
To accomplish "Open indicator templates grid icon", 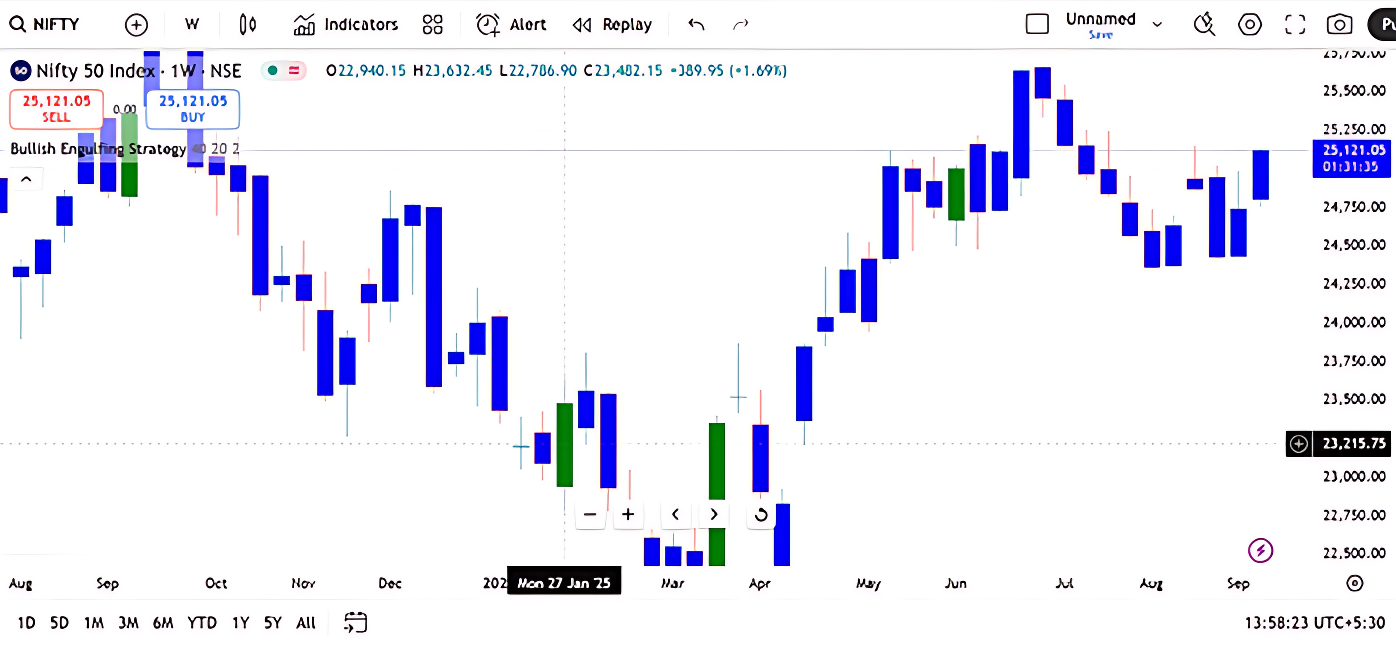I will [432, 24].
